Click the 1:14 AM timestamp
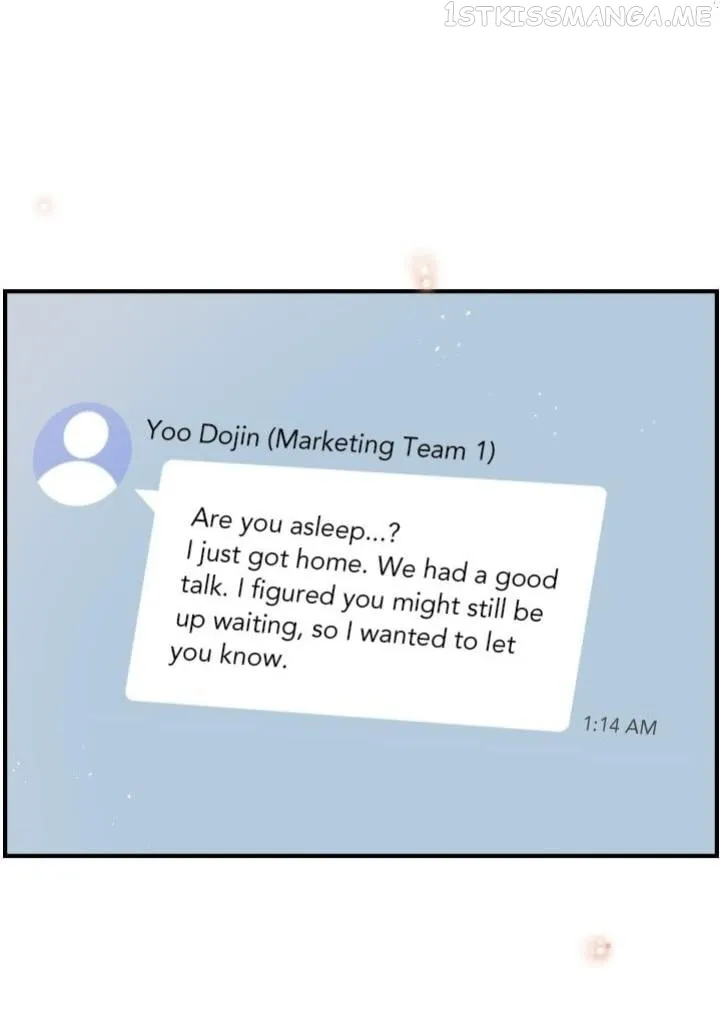Image resolution: width=720 pixels, height=1034 pixels. (x=620, y=725)
